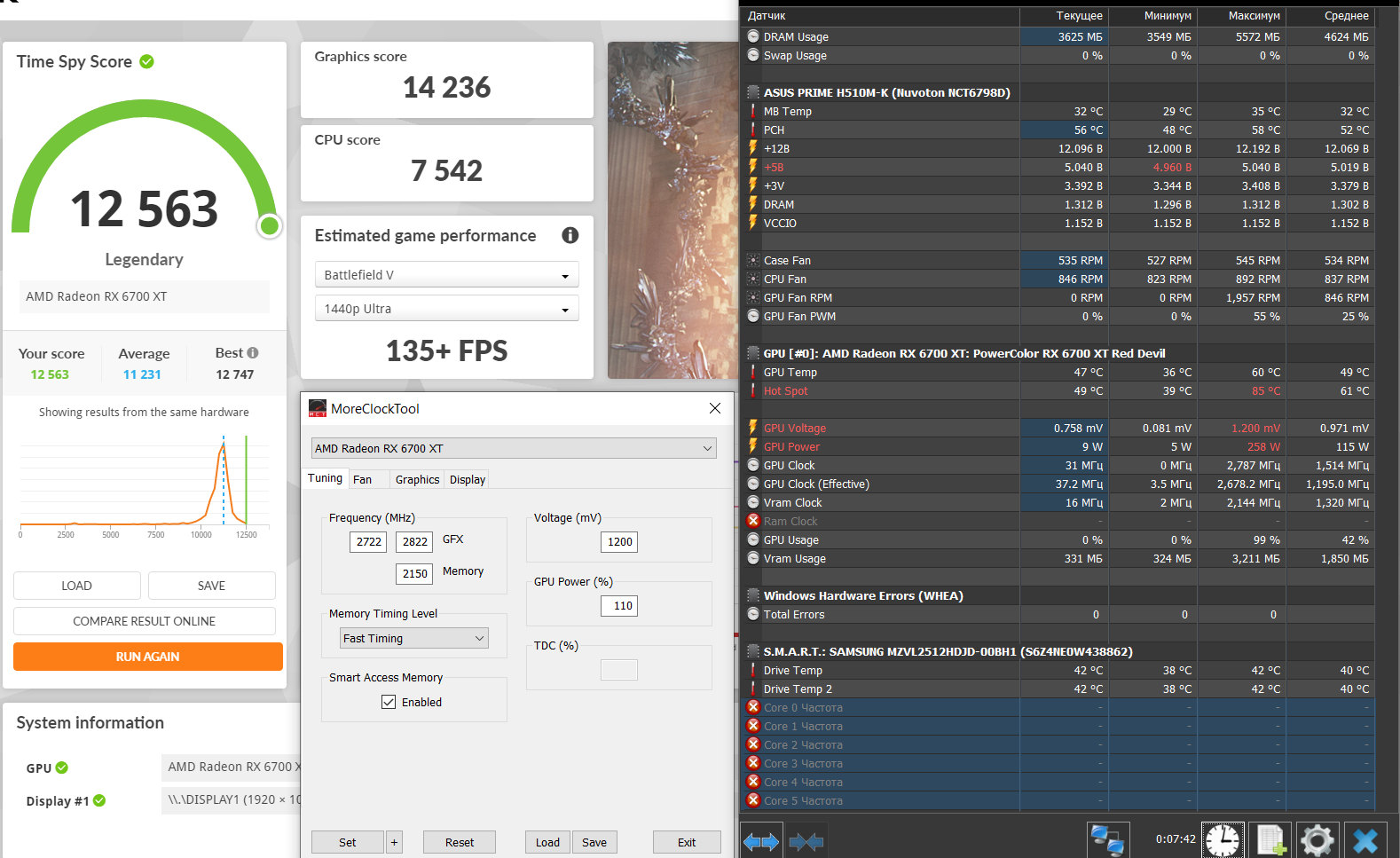1400x858 pixels.
Task: Toggle the Smart Access Memory Enabled checkbox
Action: [x=389, y=702]
